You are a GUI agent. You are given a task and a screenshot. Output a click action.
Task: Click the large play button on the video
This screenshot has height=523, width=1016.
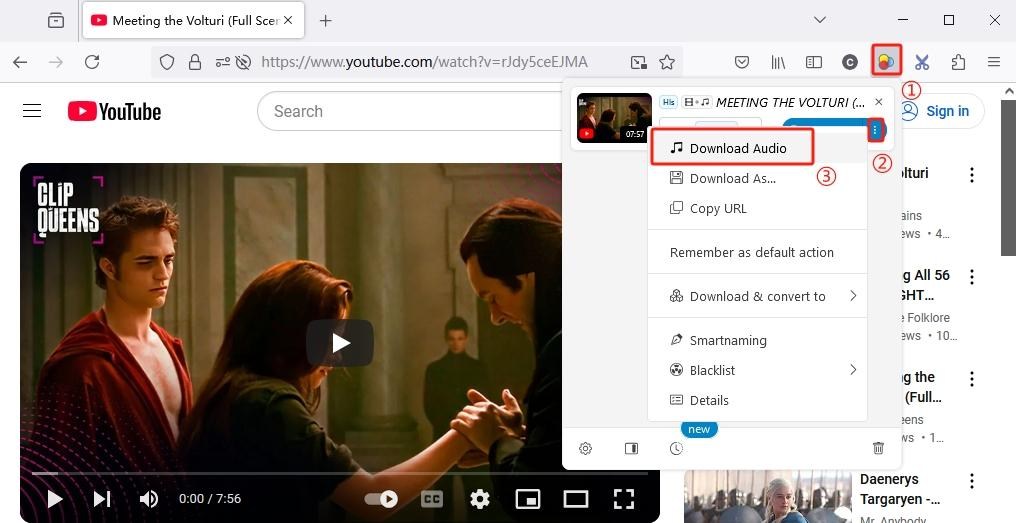click(x=340, y=343)
